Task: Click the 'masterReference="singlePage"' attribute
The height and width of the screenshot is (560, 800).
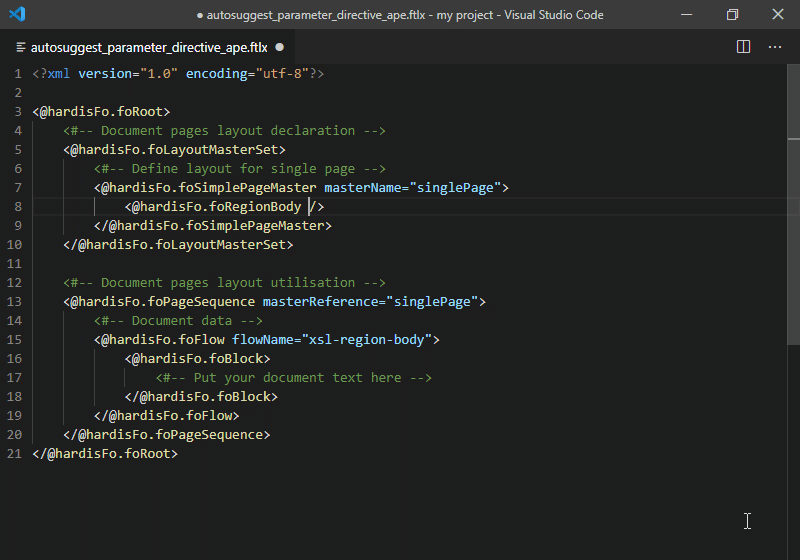Action: click(370, 301)
